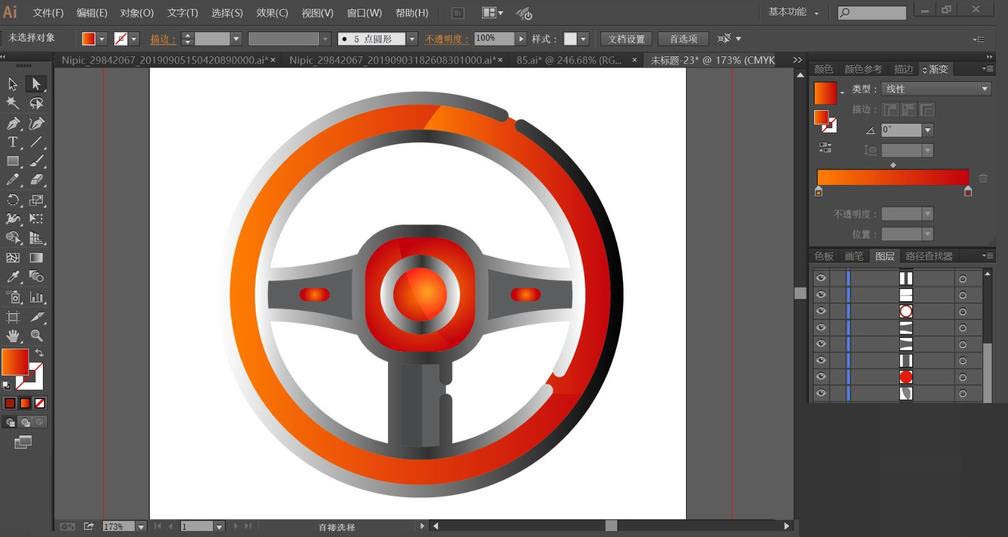Viewport: 1008px width, 537px height.
Task: Open the 效果(C) menu
Action: pyautogui.click(x=272, y=13)
